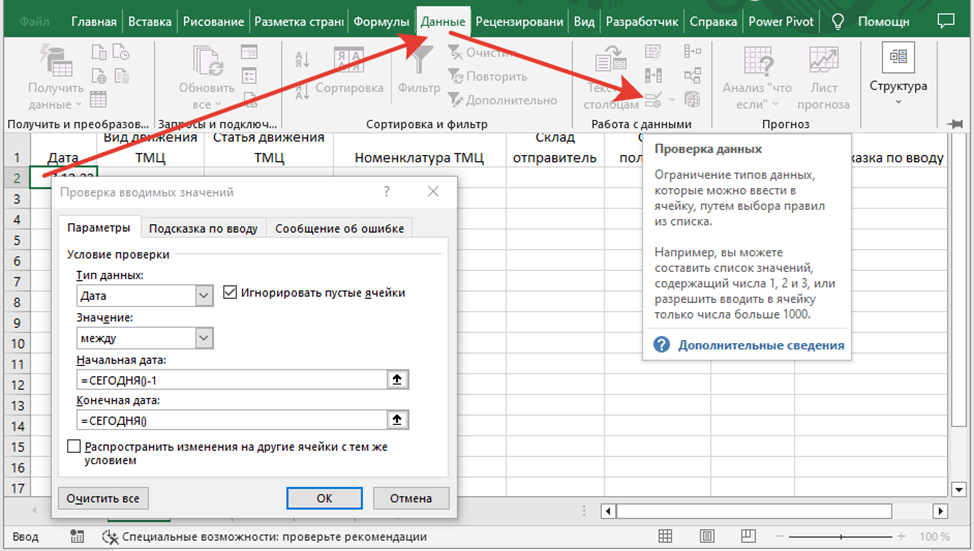Sort ascending with the А-Я icon
This screenshot has height=551, width=974.
[303, 58]
